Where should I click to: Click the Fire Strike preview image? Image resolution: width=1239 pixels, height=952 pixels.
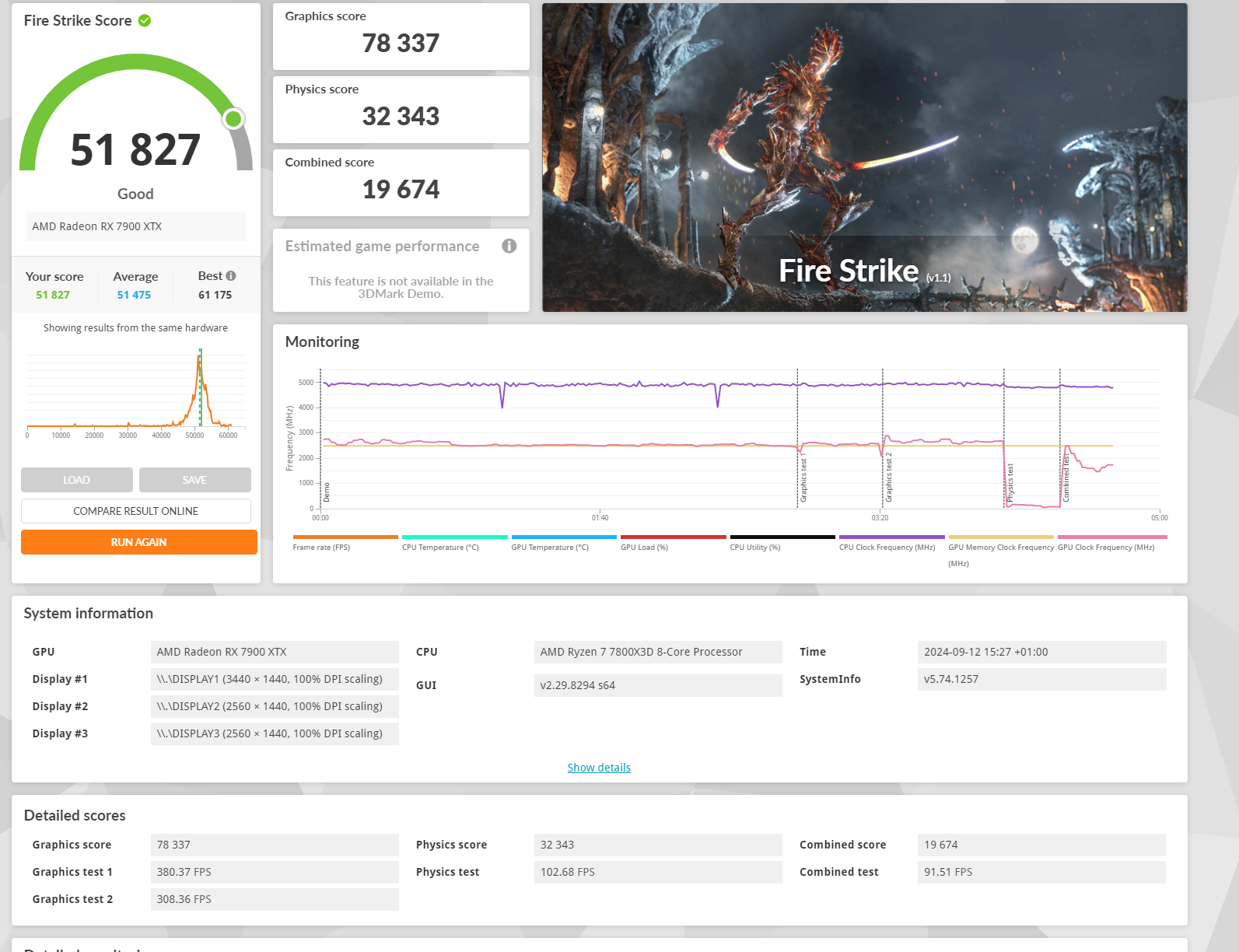(865, 158)
